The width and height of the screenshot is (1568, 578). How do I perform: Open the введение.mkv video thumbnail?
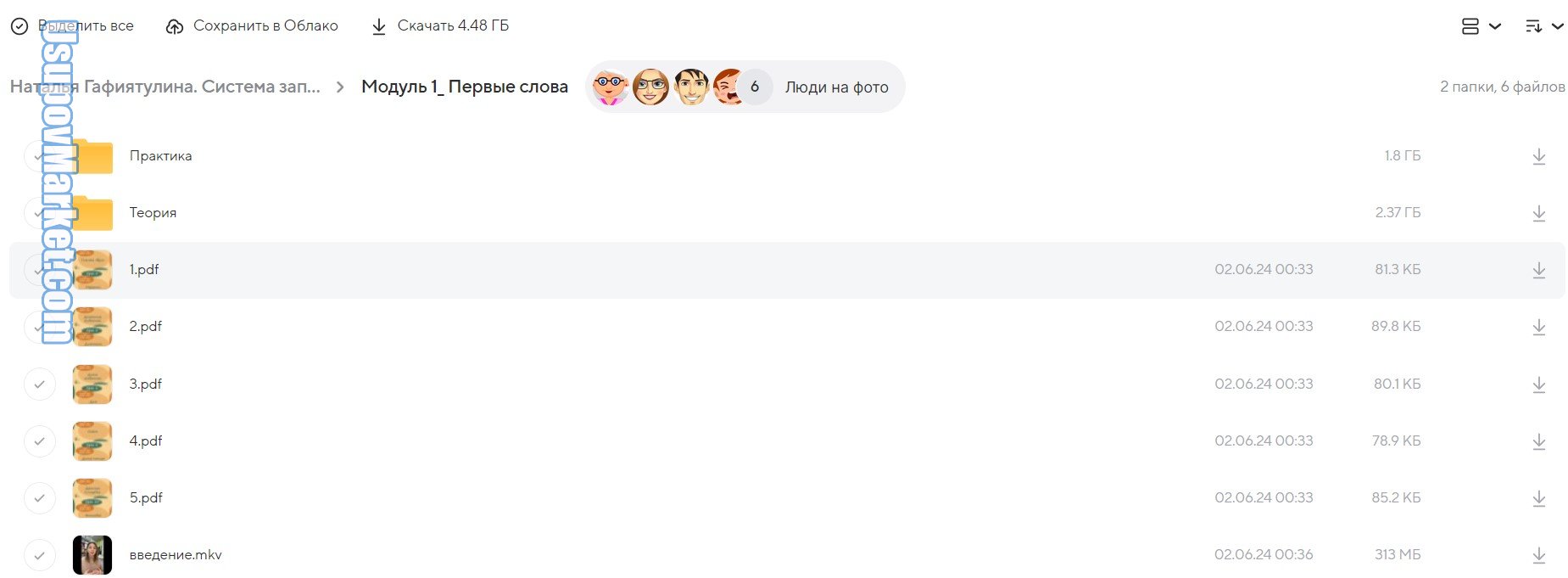pos(92,555)
